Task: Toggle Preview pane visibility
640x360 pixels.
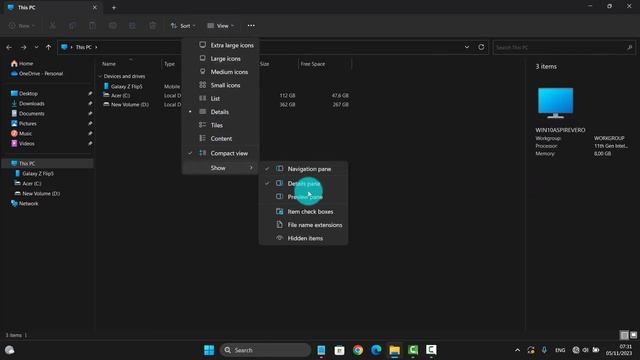Action: [x=304, y=197]
